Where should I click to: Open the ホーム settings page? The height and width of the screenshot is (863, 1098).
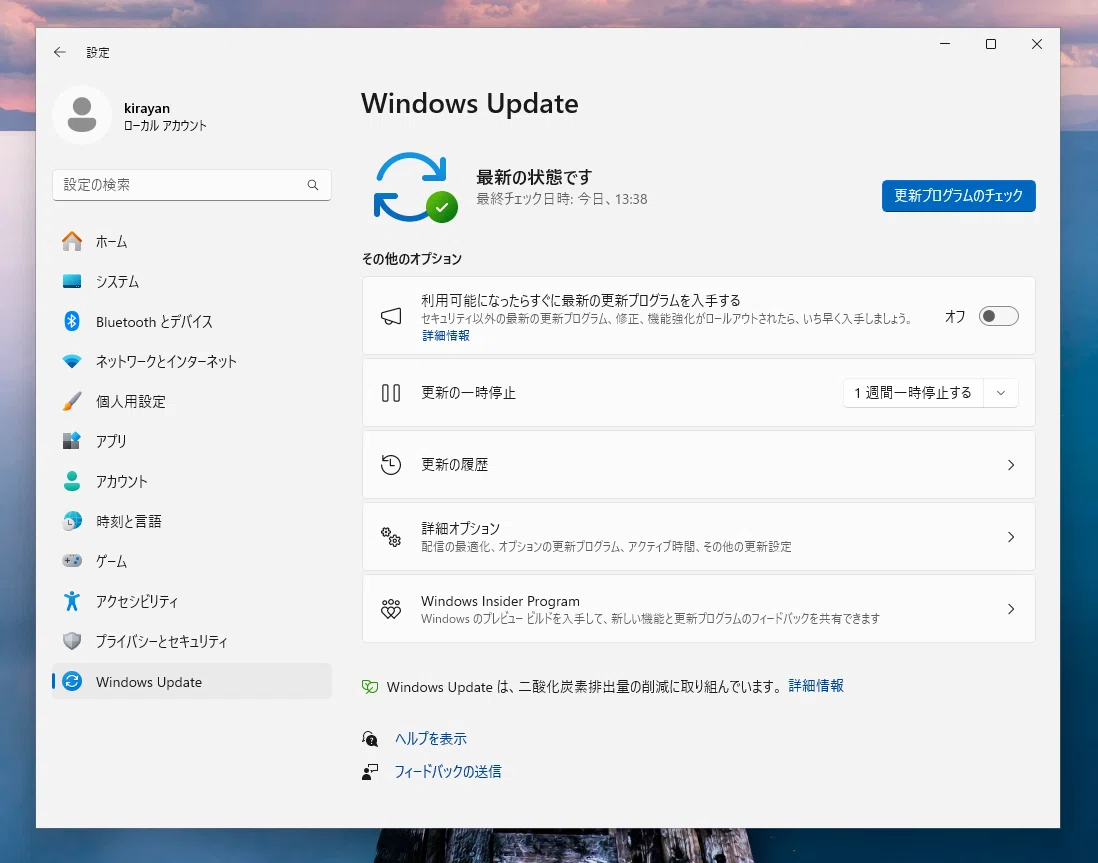(x=192, y=242)
